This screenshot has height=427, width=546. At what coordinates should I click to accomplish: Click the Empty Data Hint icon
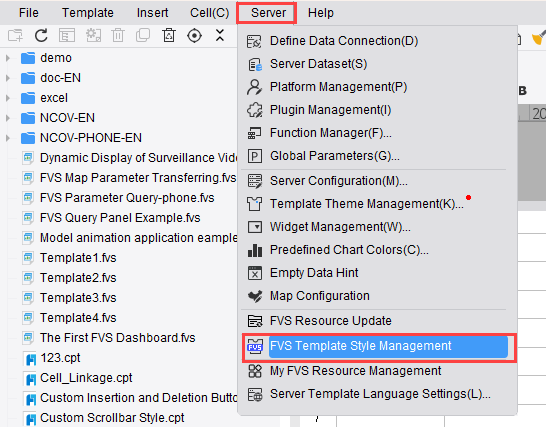pyautogui.click(x=255, y=273)
